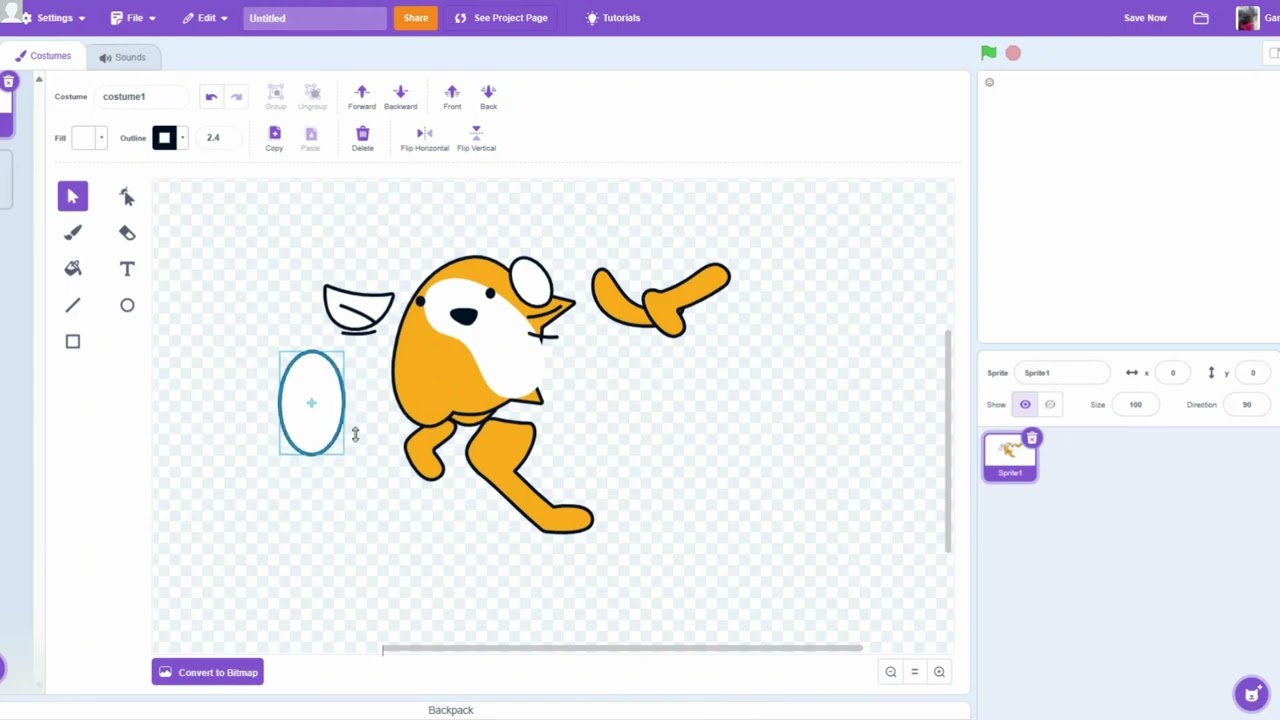Select the Fill bucket tool
This screenshot has width=1280, height=720.
tap(73, 269)
